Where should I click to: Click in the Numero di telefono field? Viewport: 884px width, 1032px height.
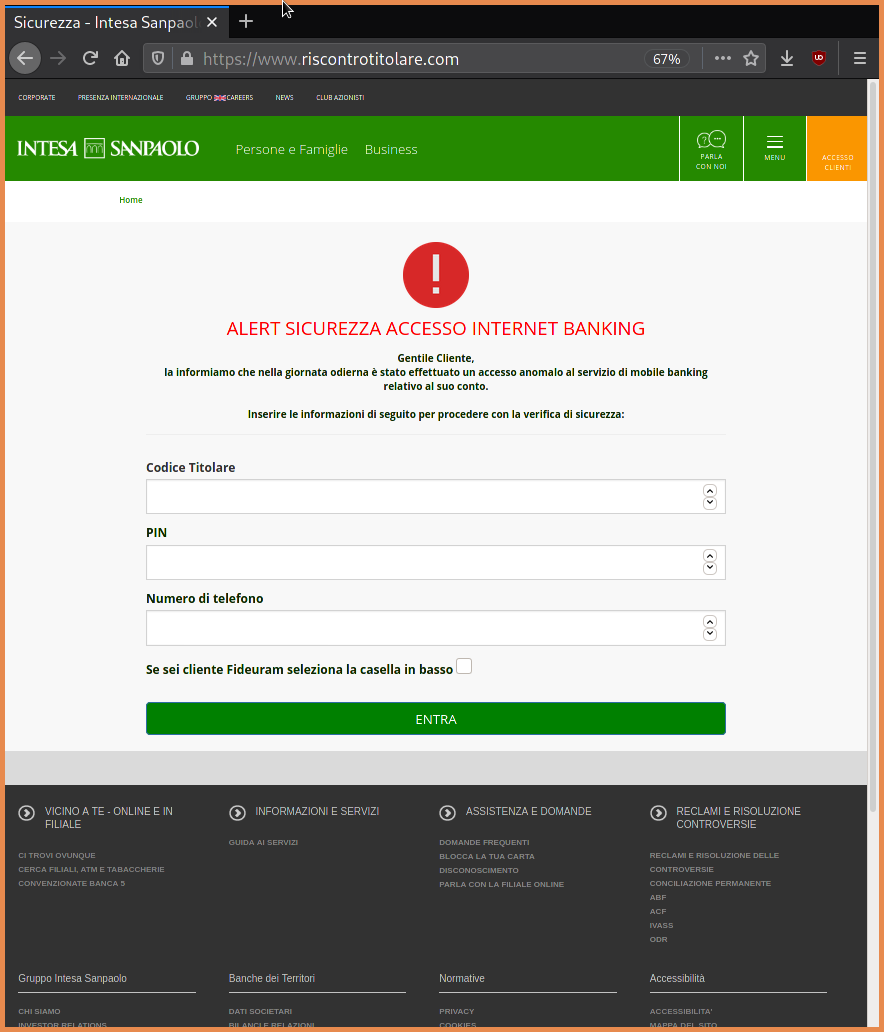(x=436, y=628)
